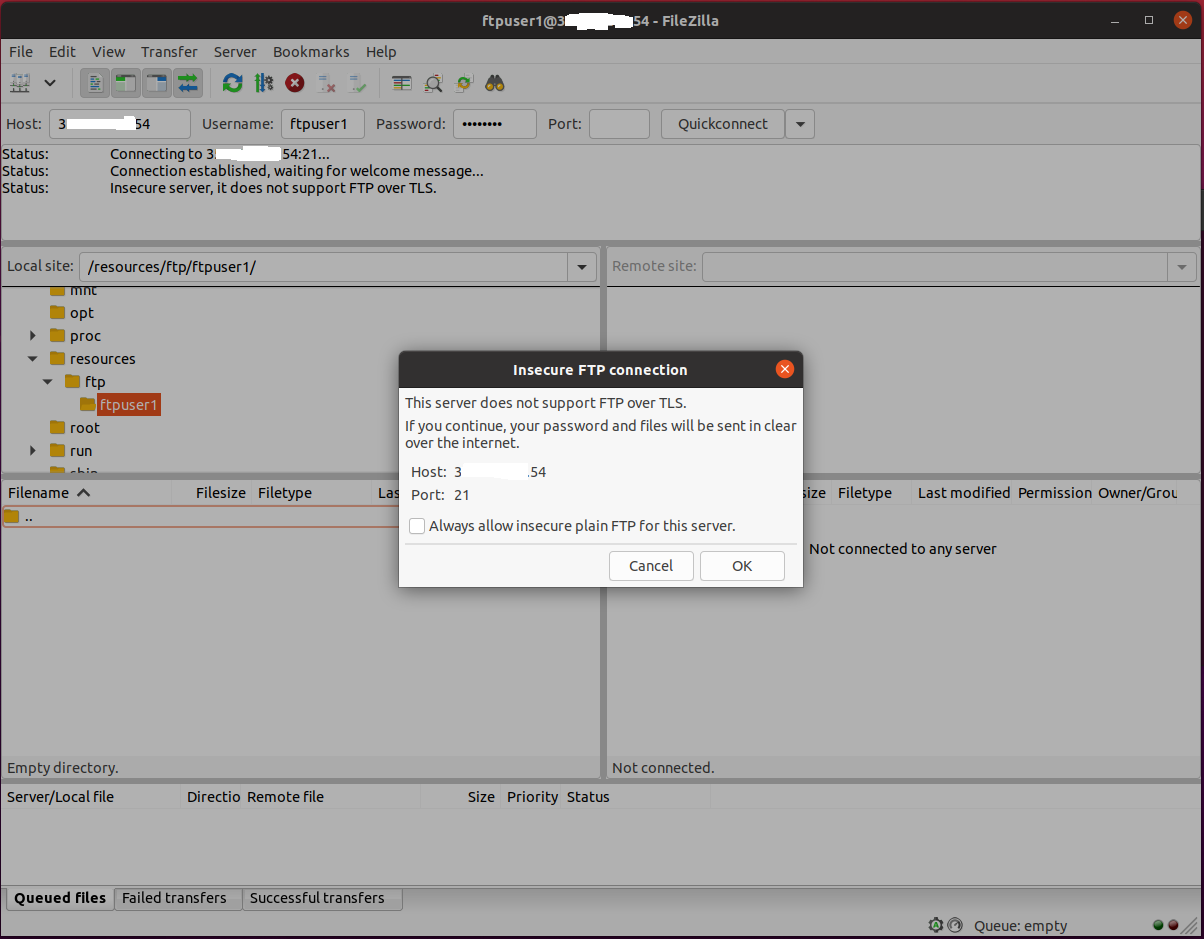Open the Site Manager icon
The image size is (1204, 939).
click(x=20, y=83)
